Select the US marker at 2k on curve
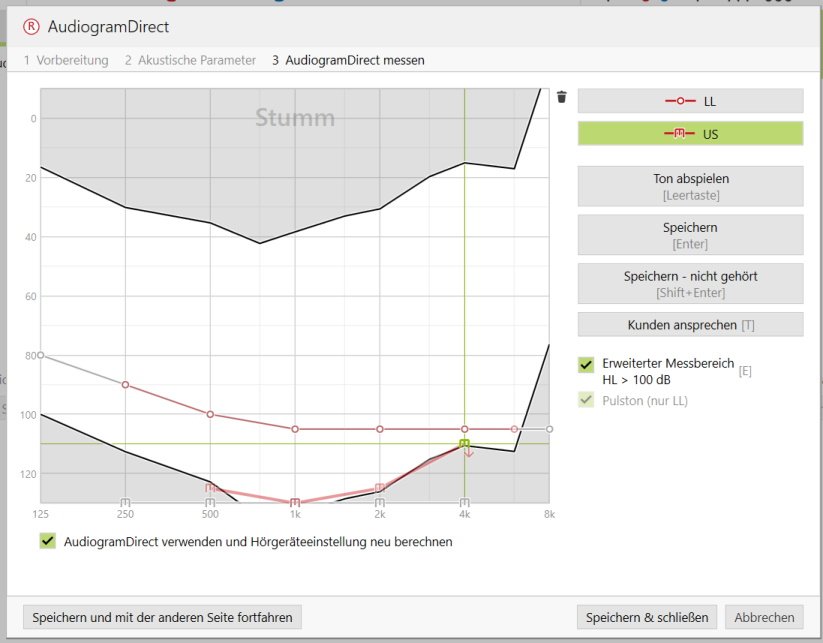 coord(379,488)
